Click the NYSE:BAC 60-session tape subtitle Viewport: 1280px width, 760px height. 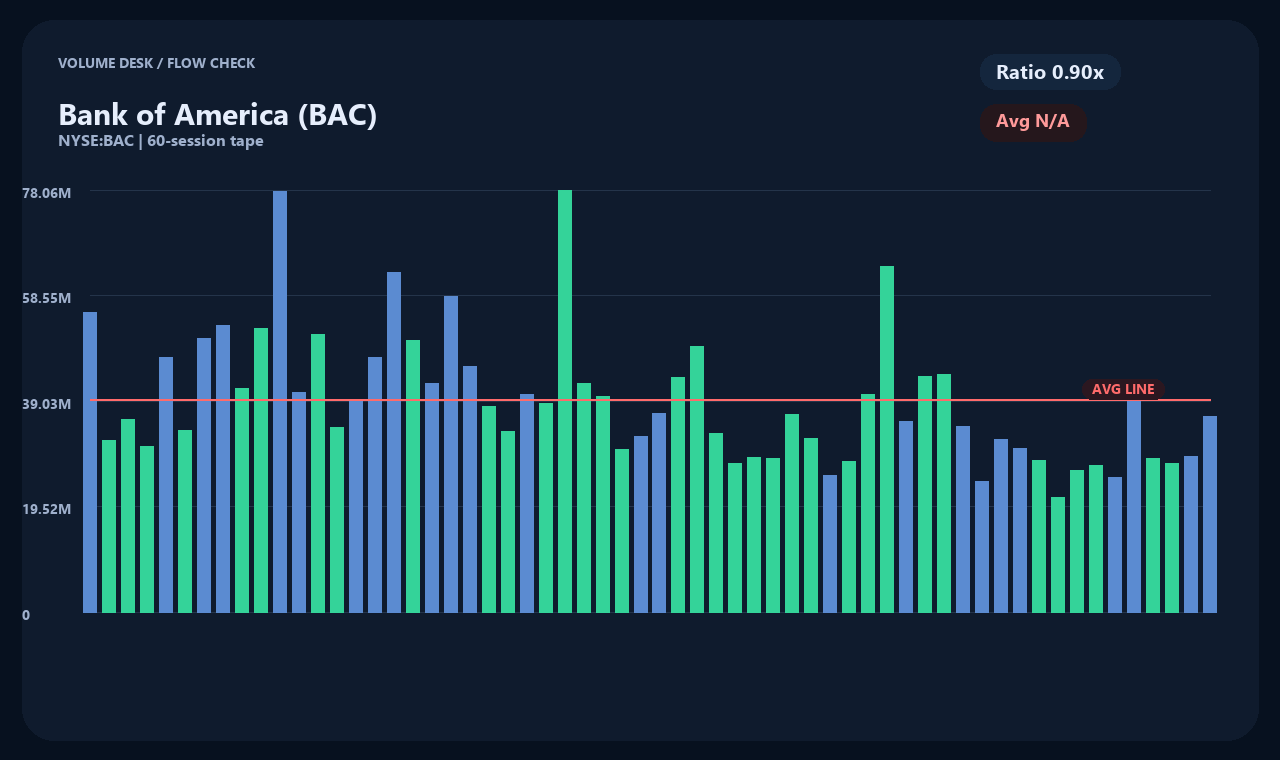point(161,141)
